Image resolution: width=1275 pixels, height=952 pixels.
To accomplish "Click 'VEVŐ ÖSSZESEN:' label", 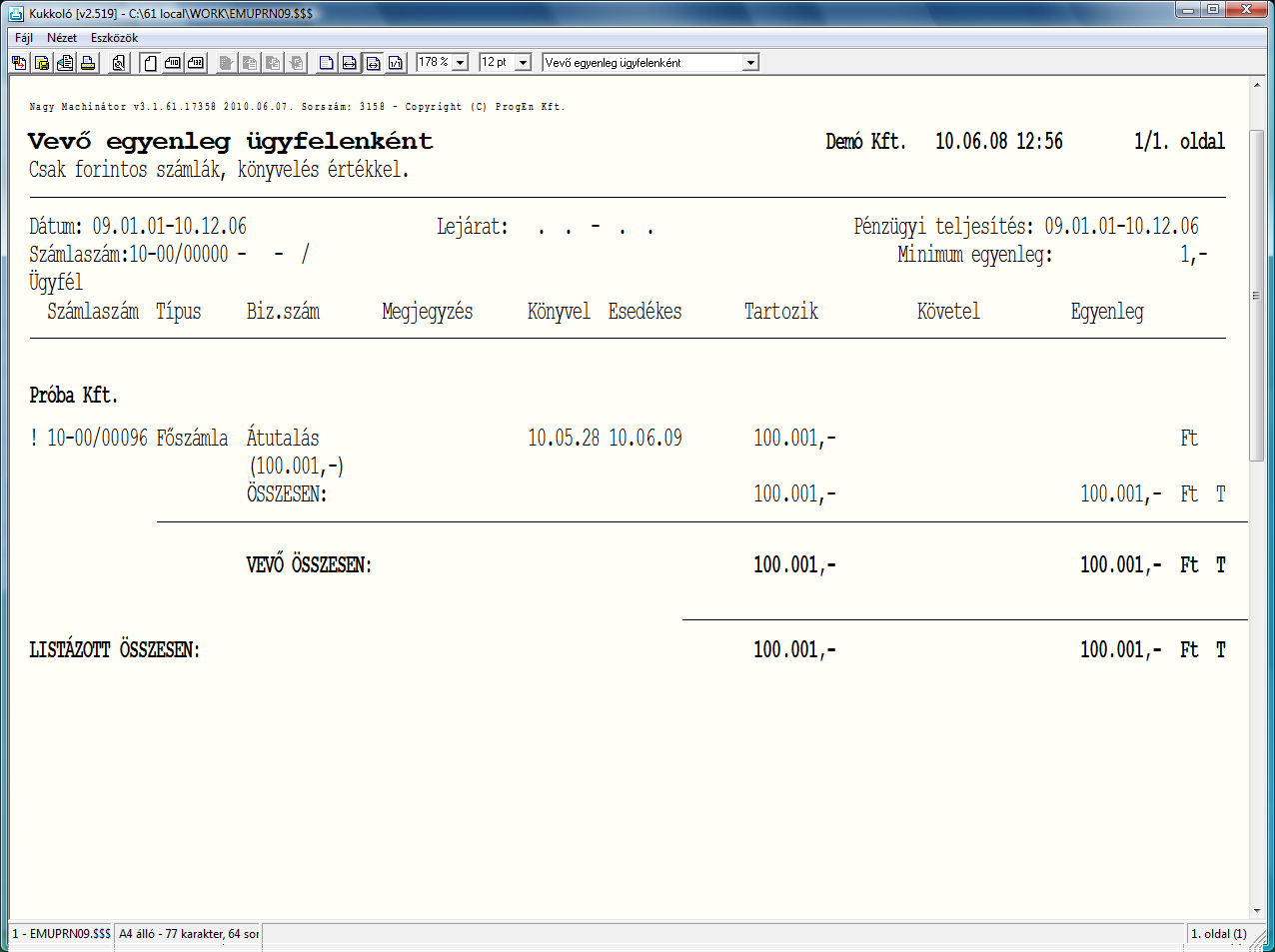I will tap(309, 564).
